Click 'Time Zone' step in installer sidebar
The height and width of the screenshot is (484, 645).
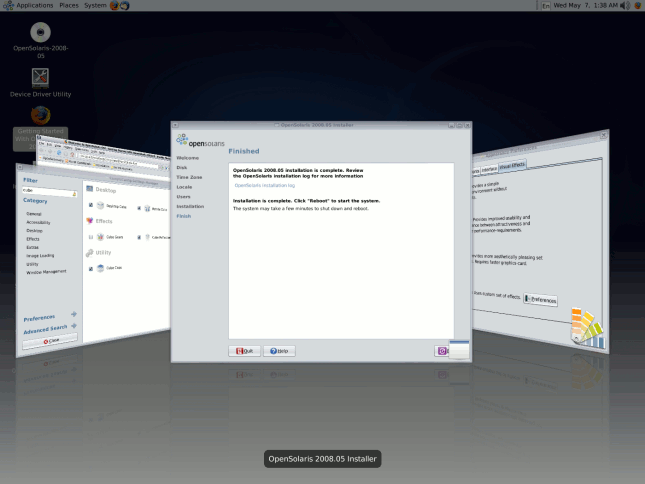click(x=189, y=177)
